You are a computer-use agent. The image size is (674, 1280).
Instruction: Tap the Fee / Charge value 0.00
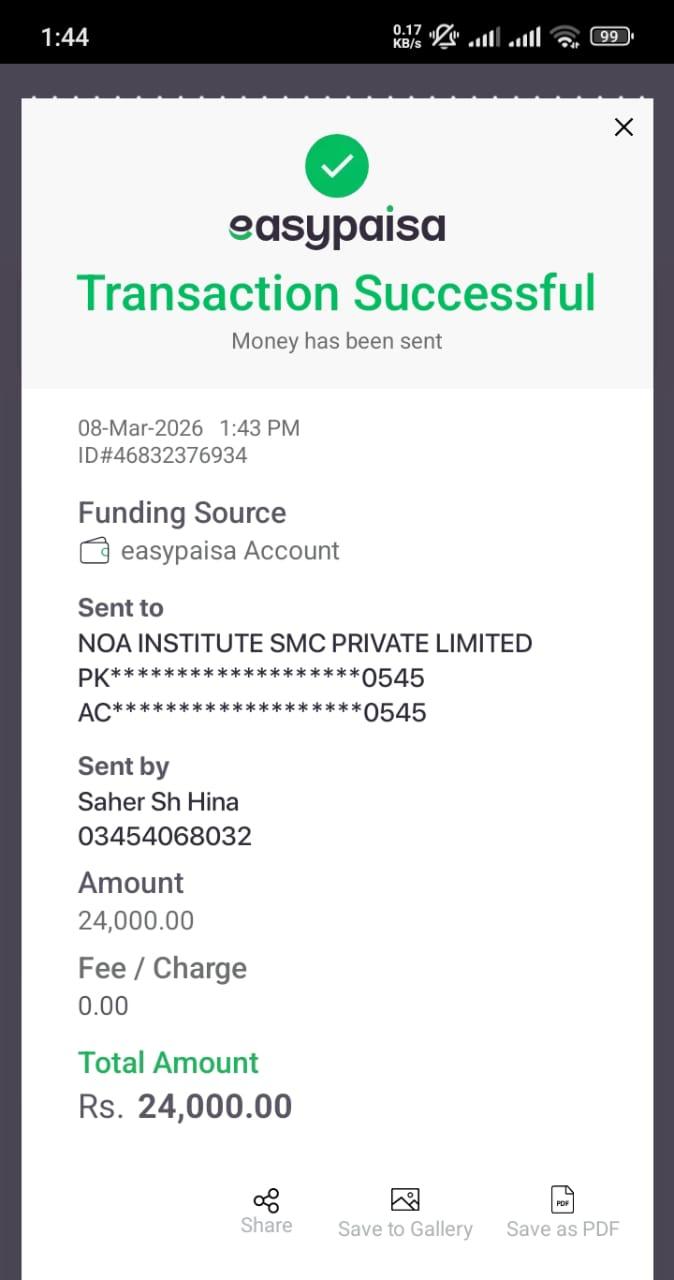tap(103, 1006)
